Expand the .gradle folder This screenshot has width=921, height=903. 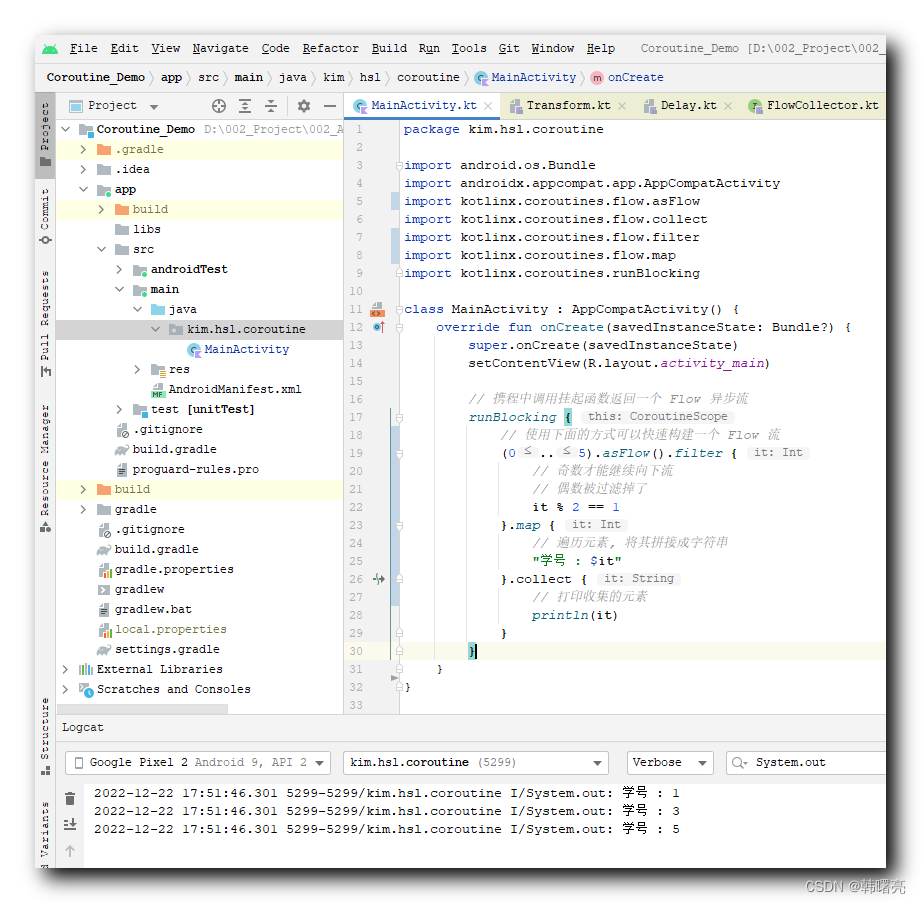coord(83,150)
